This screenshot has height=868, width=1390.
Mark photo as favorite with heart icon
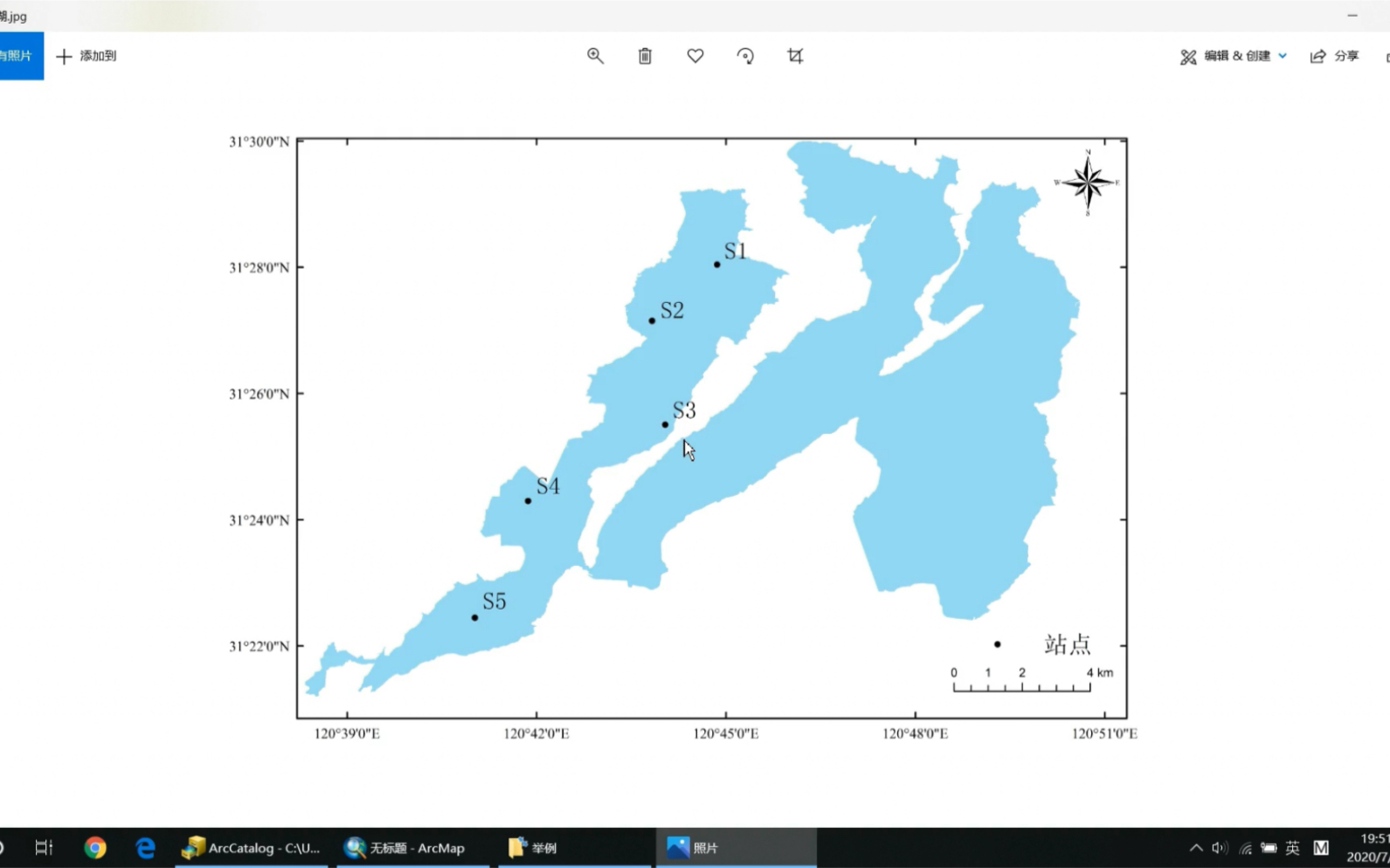coord(695,56)
